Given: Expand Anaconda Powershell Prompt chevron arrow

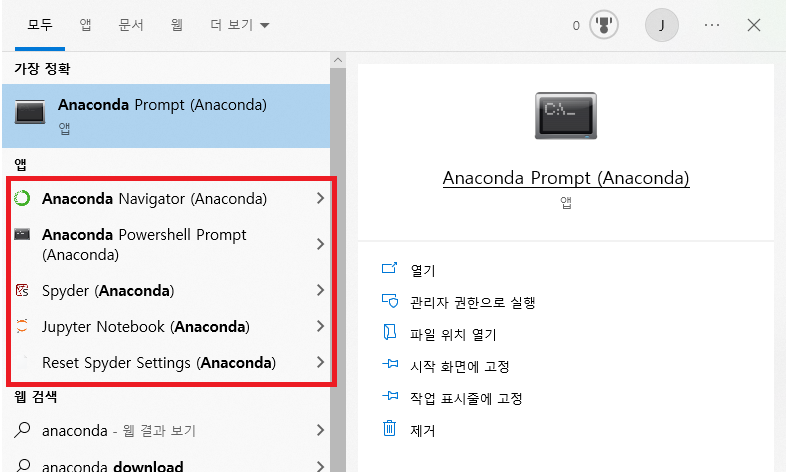Looking at the screenshot, I should point(320,244).
